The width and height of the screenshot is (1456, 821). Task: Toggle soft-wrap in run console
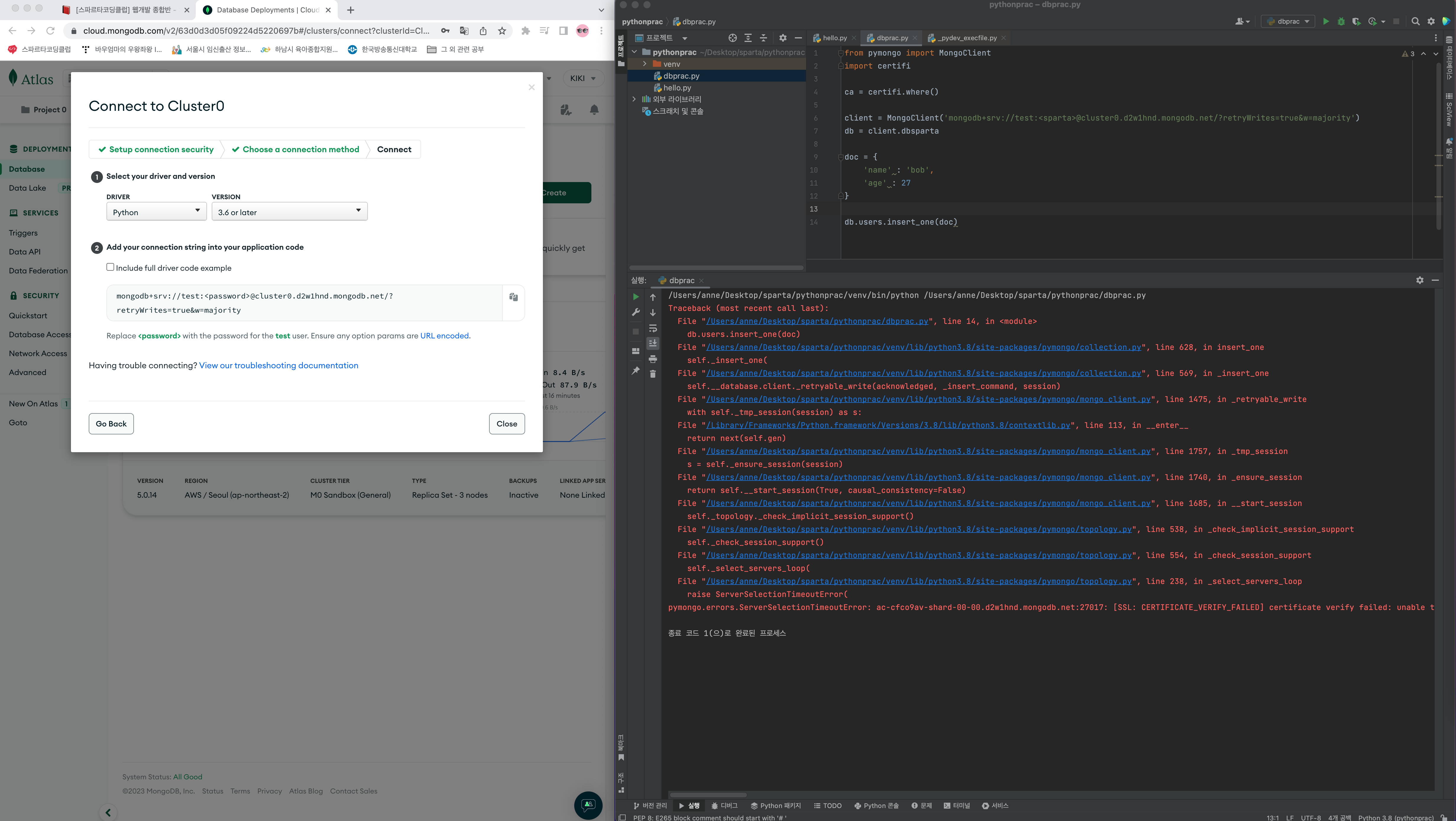pyautogui.click(x=653, y=328)
